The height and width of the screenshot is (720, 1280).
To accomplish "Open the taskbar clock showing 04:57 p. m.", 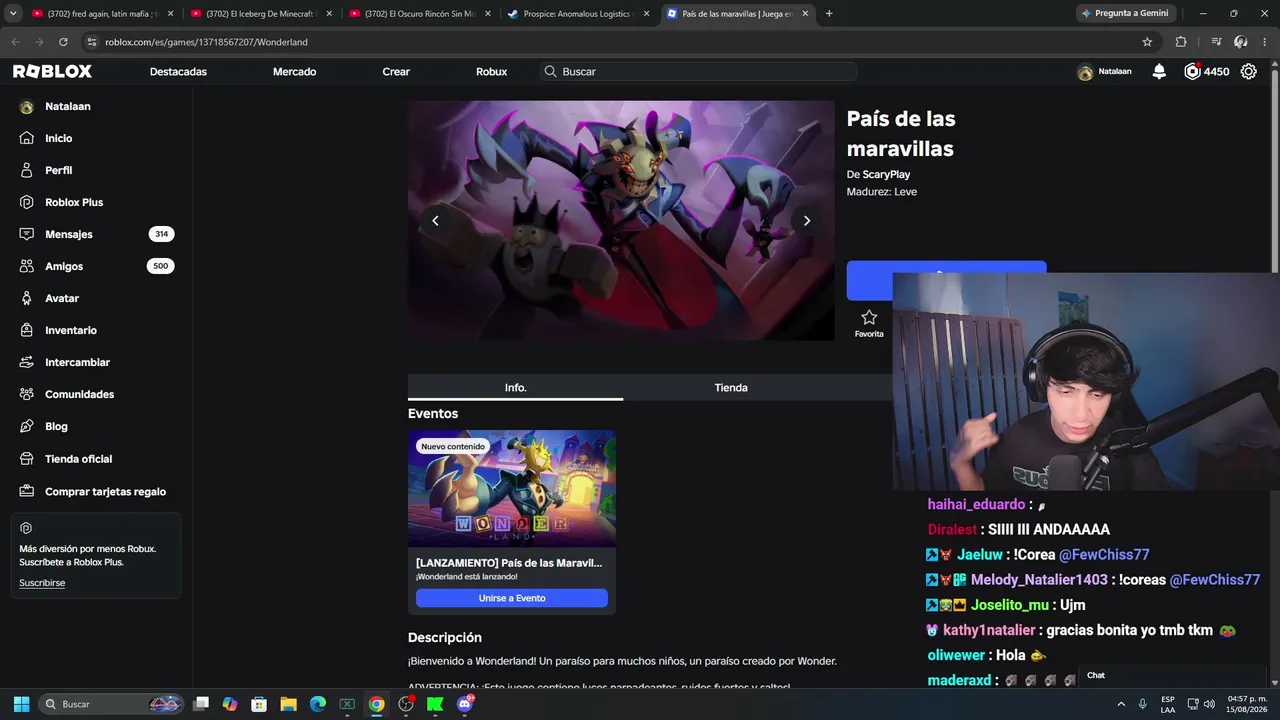I will tap(1247, 704).
